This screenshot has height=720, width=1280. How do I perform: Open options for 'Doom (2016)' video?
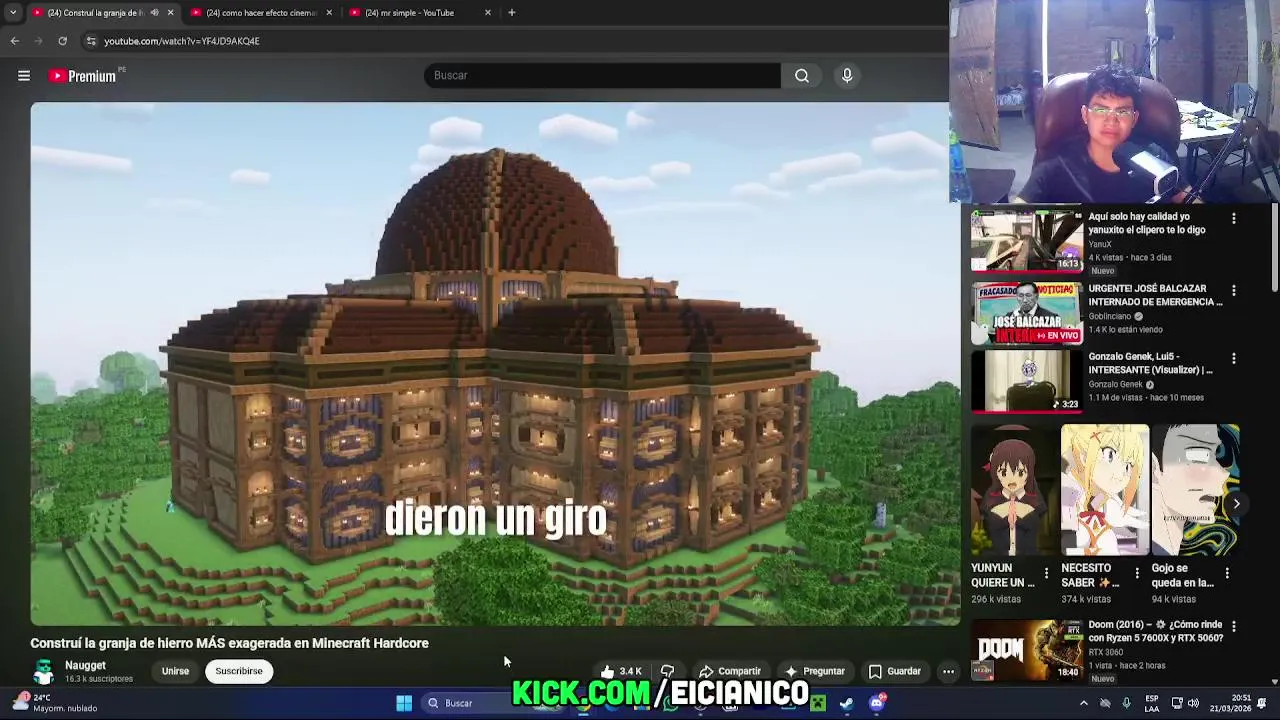click(1233, 626)
